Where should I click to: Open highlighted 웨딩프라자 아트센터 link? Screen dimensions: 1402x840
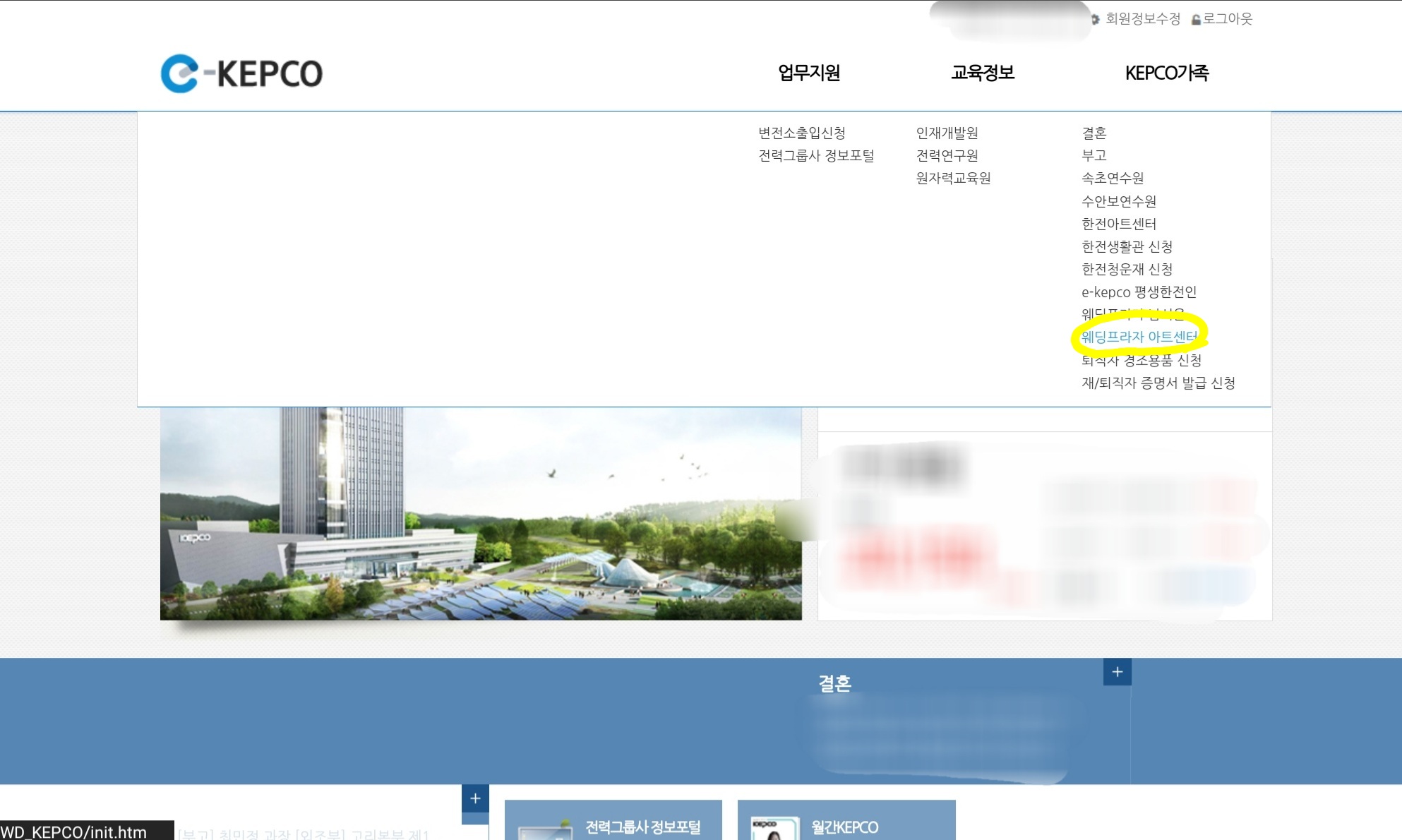1139,337
